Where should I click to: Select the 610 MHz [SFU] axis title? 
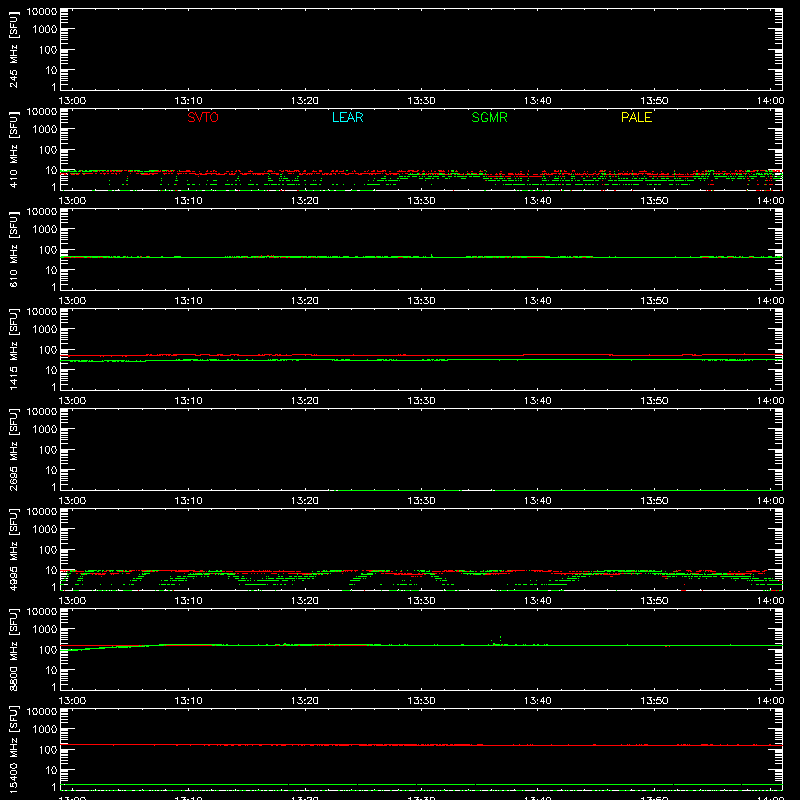pyautogui.click(x=13, y=249)
